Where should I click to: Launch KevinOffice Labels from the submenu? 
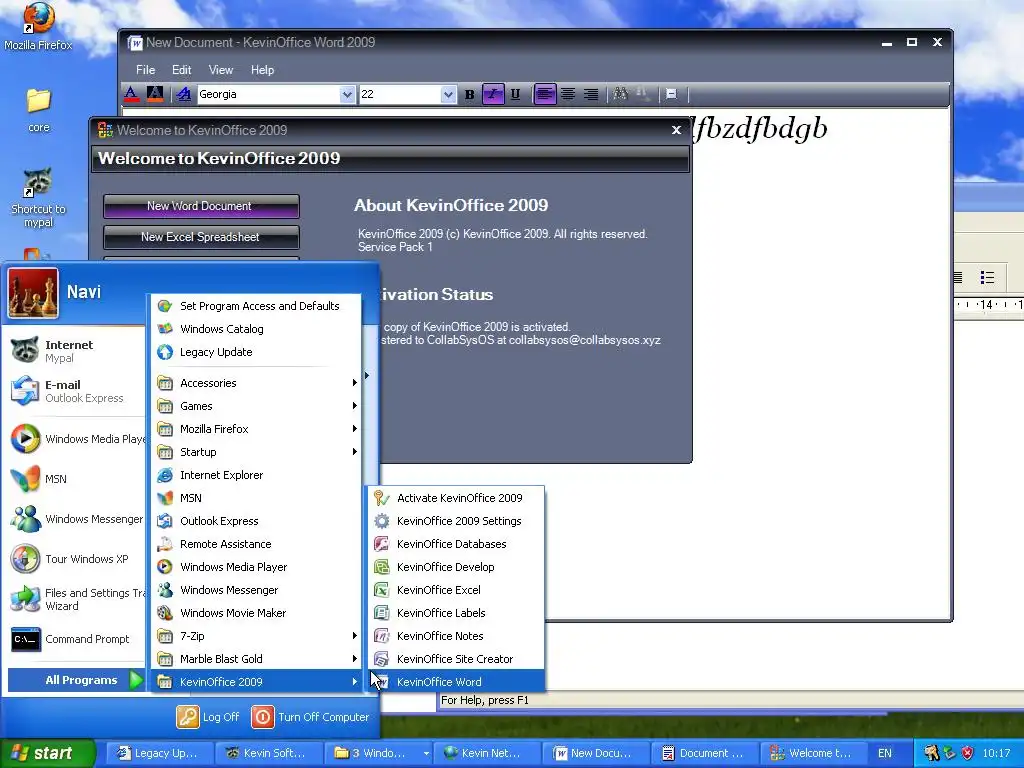click(x=456, y=613)
